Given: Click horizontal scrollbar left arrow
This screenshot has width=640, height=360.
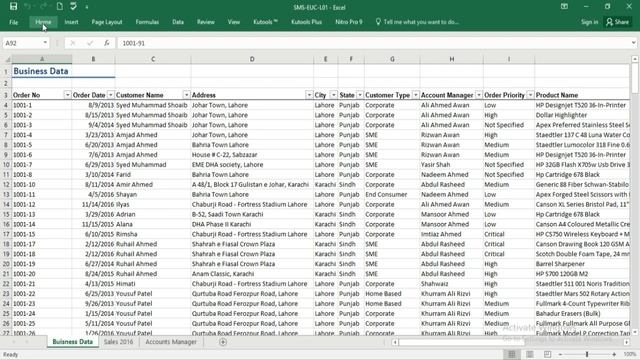Looking at the screenshot, I should (x=395, y=342).
